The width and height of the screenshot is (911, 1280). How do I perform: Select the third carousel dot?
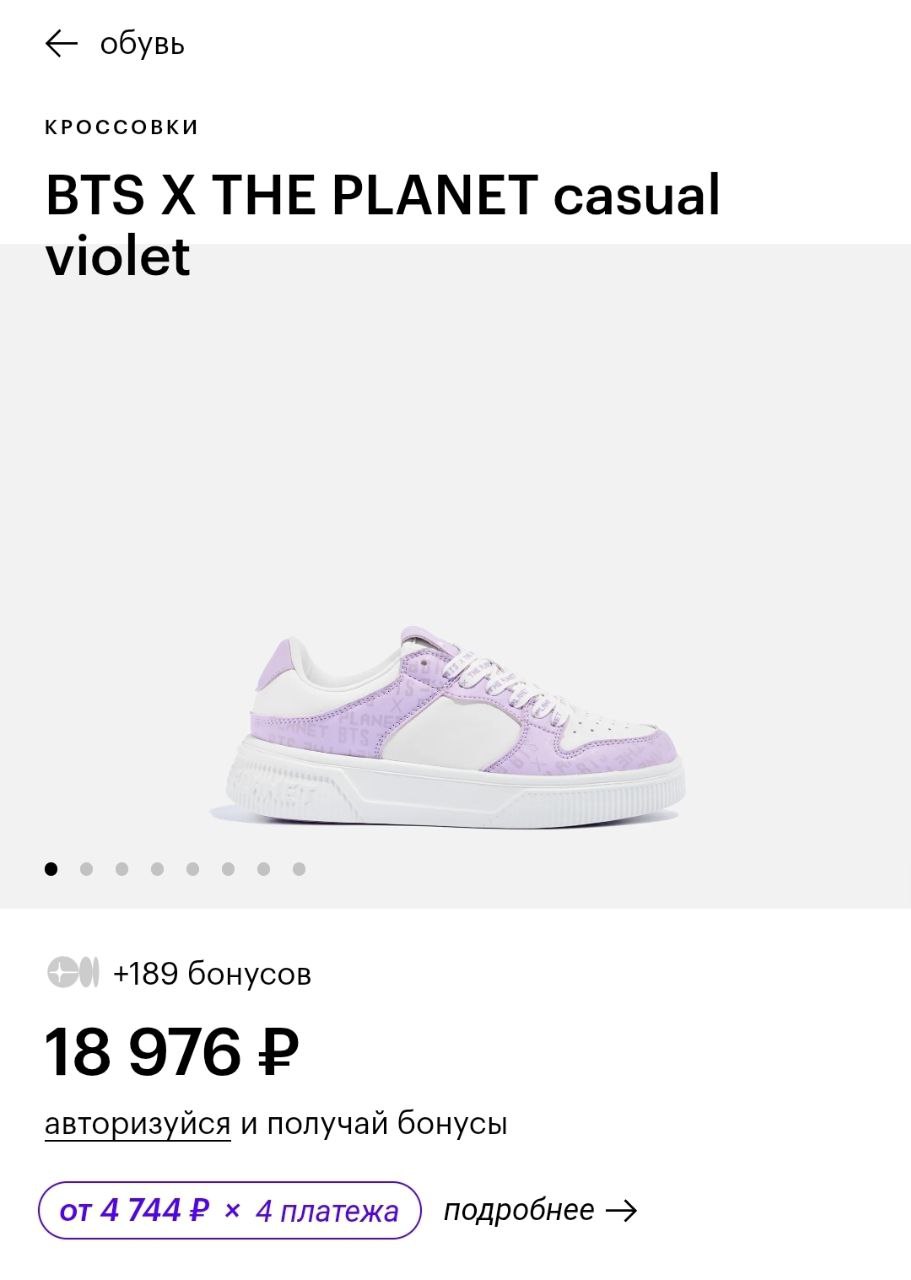coord(122,869)
